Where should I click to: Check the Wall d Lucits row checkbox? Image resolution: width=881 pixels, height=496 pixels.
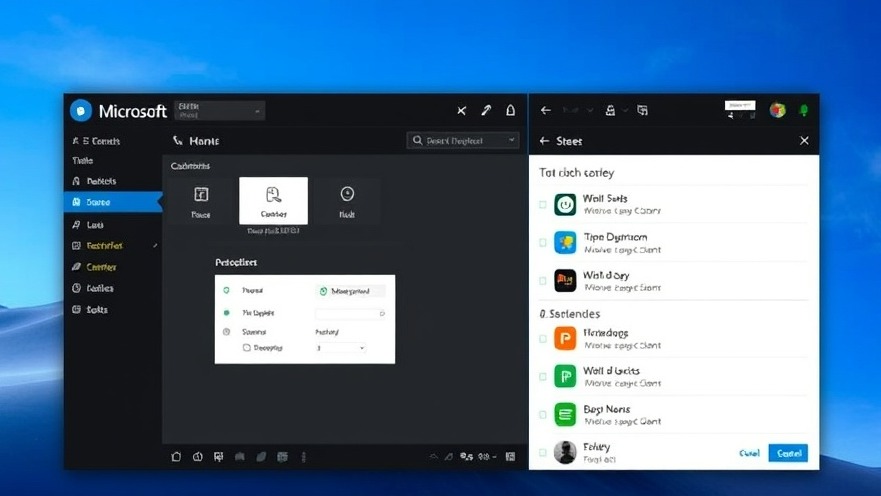(x=543, y=376)
